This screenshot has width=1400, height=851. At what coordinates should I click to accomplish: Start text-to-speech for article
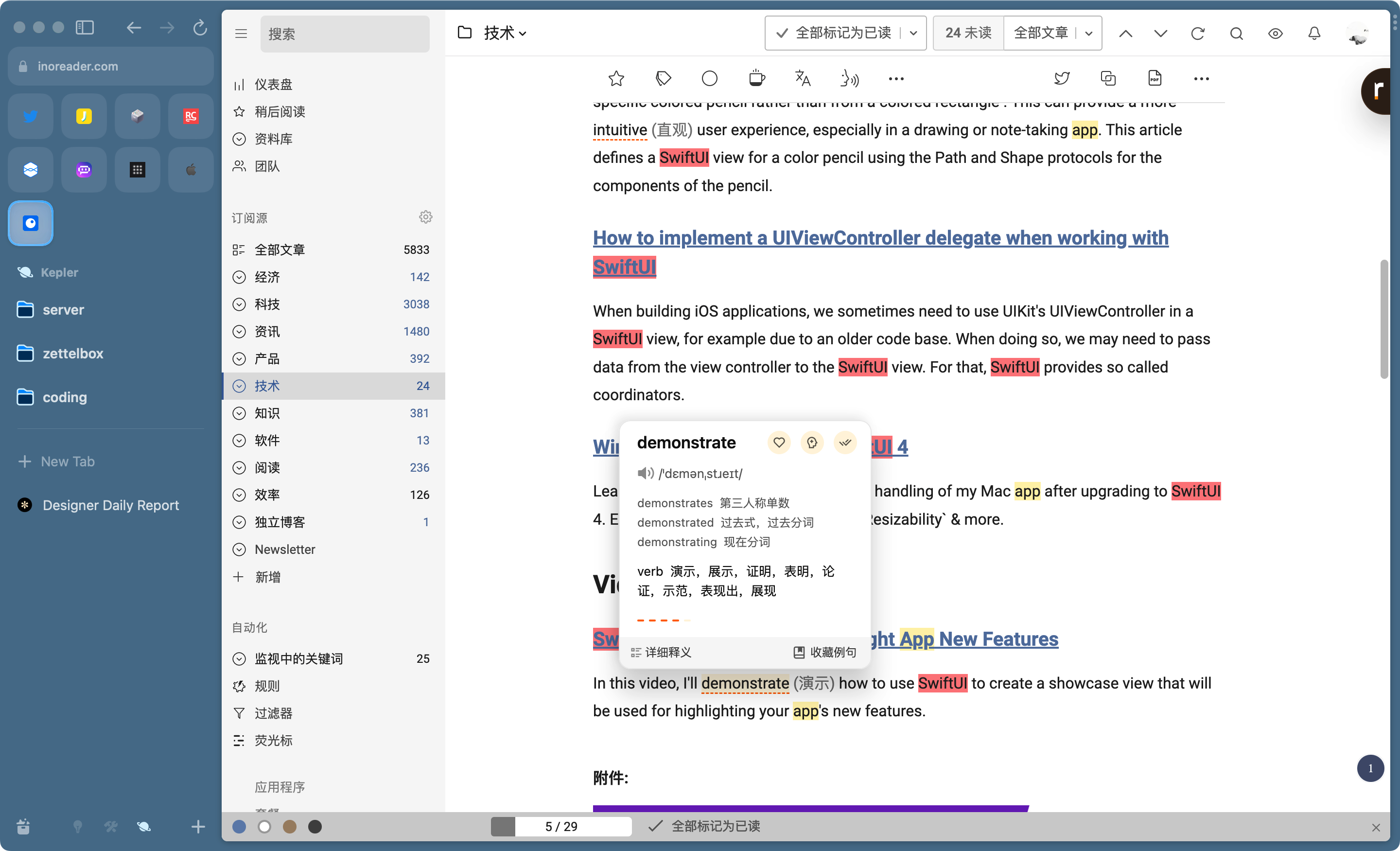click(849, 78)
